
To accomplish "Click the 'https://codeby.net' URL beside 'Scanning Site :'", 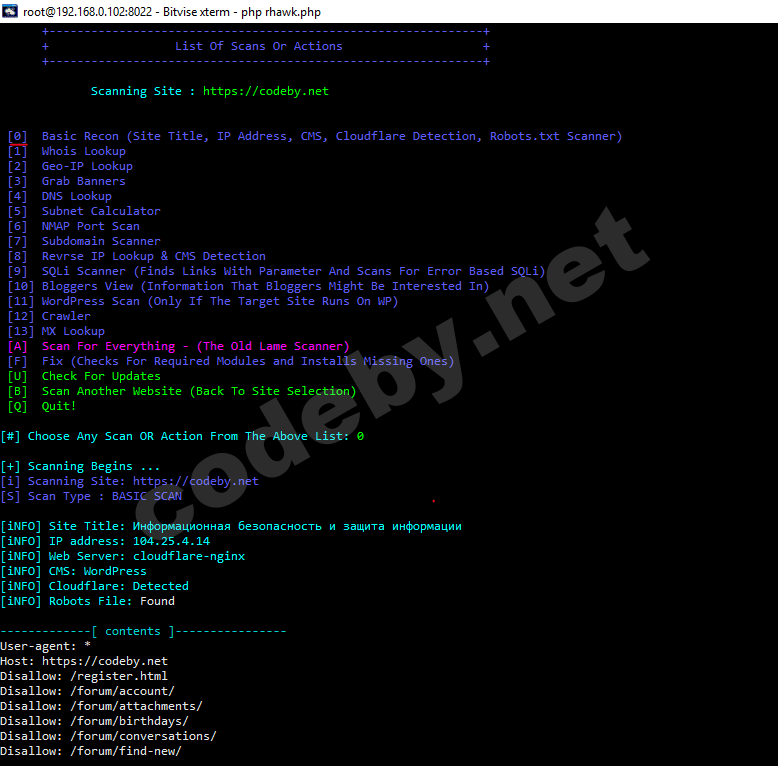I will [265, 91].
